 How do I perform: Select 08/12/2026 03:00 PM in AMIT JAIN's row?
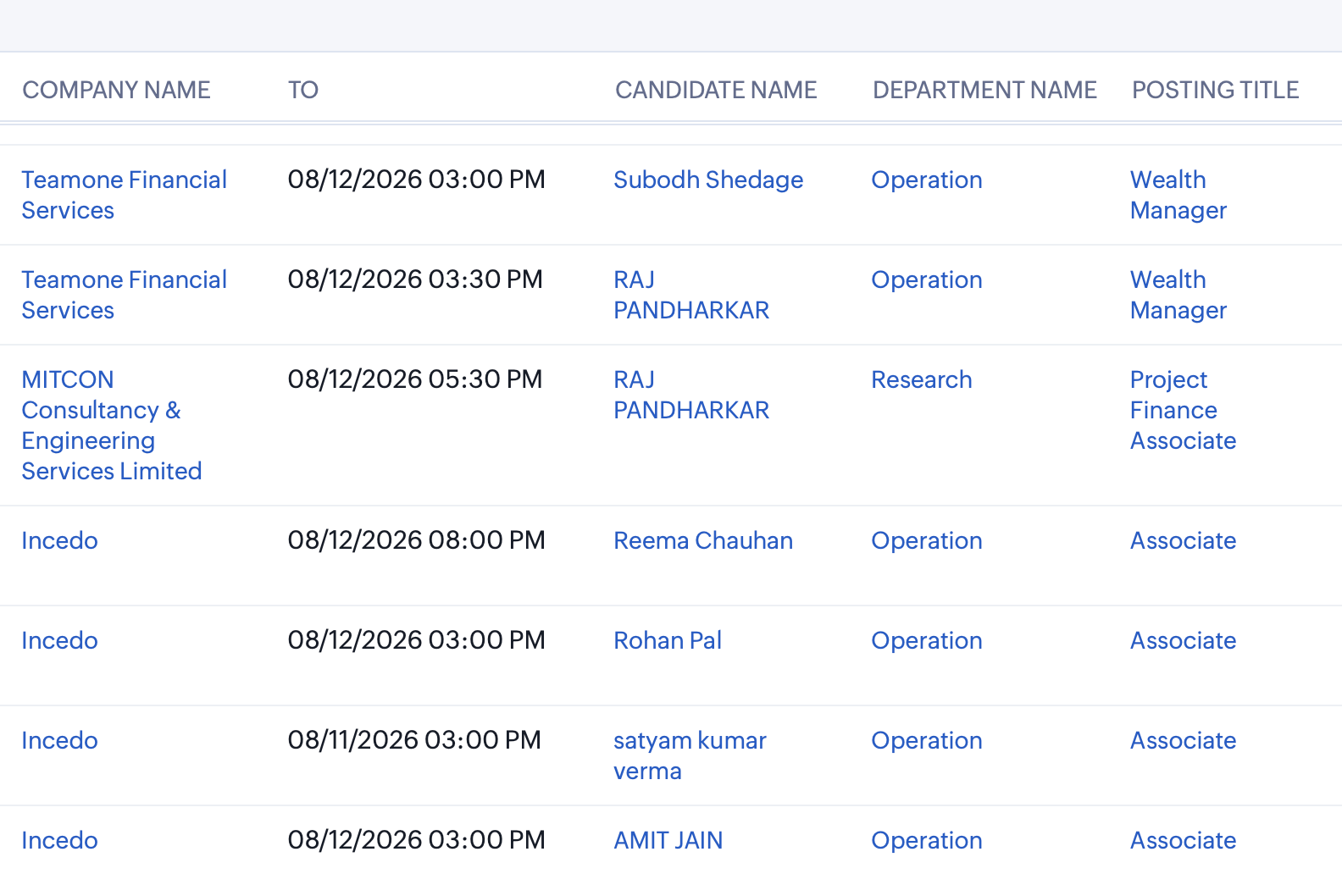click(416, 840)
